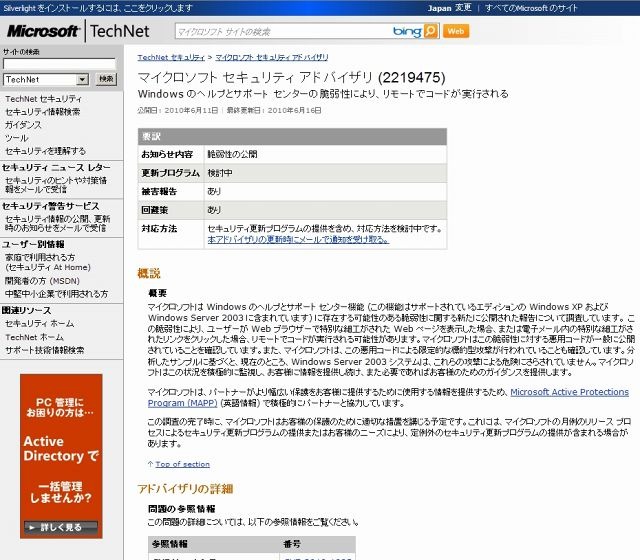Click the security alert email notification link
This screenshot has height=560, width=640.
pos(58,223)
